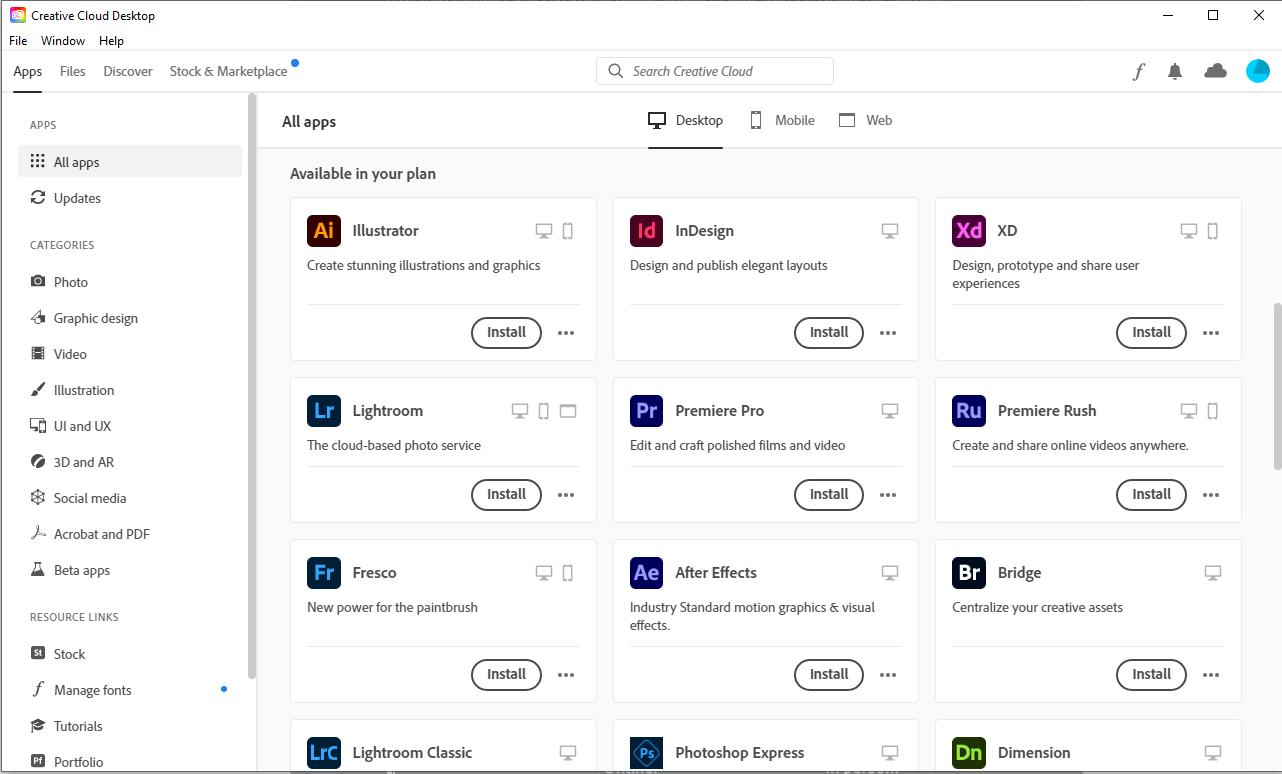Image resolution: width=1282 pixels, height=774 pixels.
Task: Open the options menu for XD
Action: pos(1211,332)
